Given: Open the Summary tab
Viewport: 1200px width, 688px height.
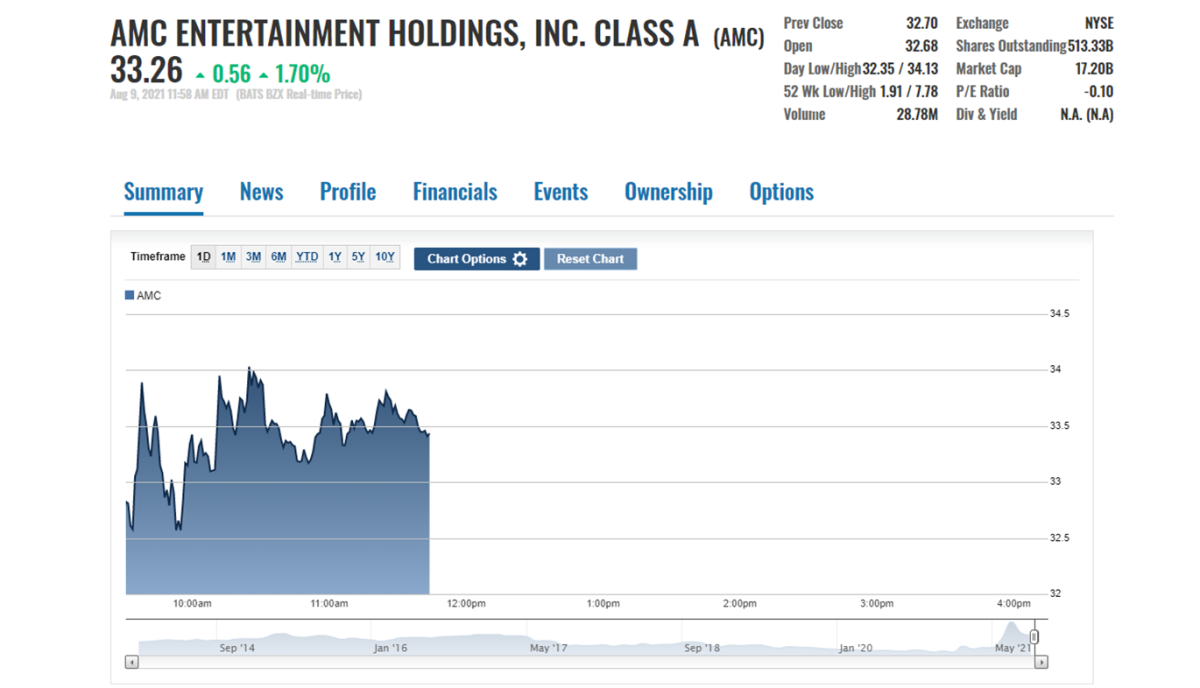Looking at the screenshot, I should click(163, 192).
